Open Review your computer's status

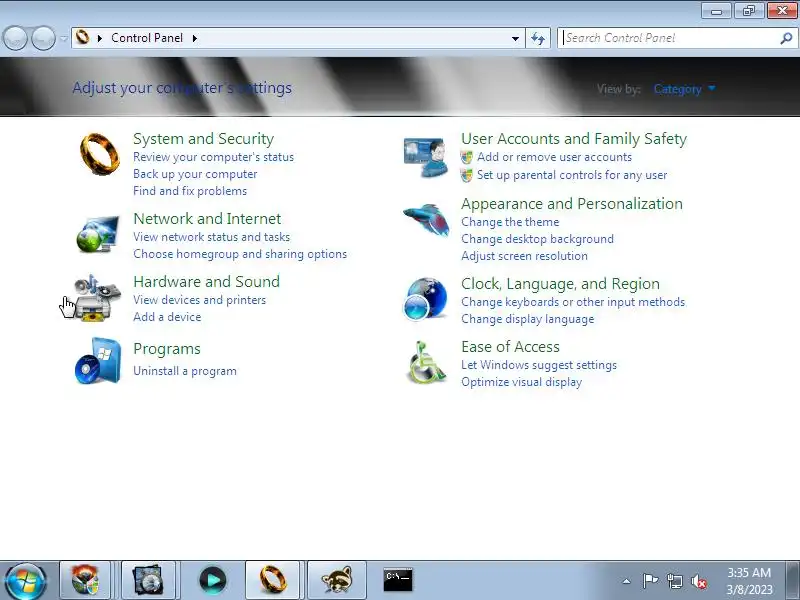[213, 157]
